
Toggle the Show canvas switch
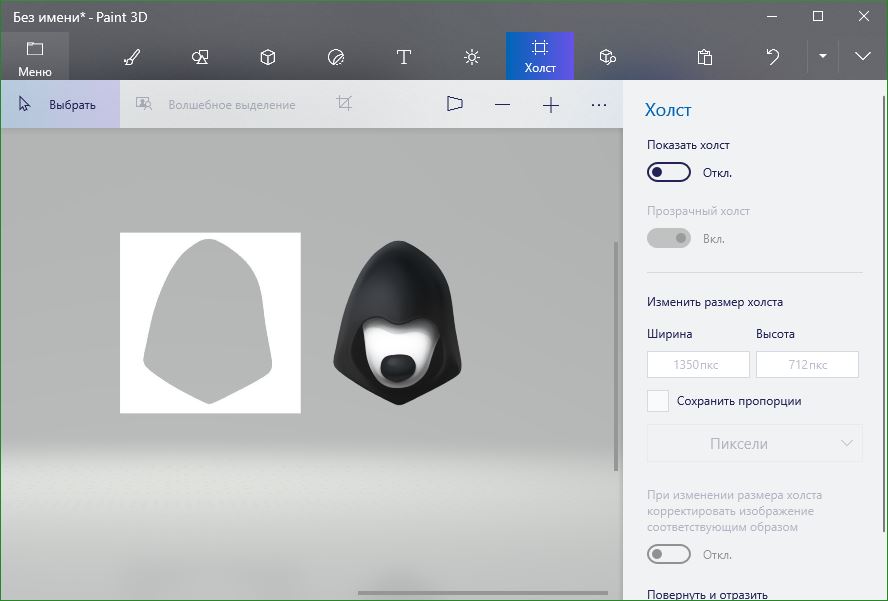pyautogui.click(x=669, y=172)
